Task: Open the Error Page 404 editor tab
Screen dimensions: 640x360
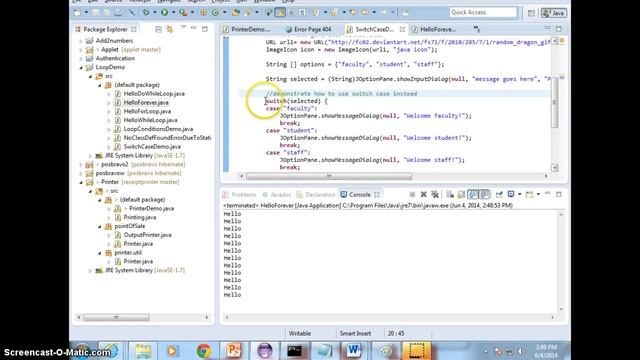Action: click(x=309, y=29)
